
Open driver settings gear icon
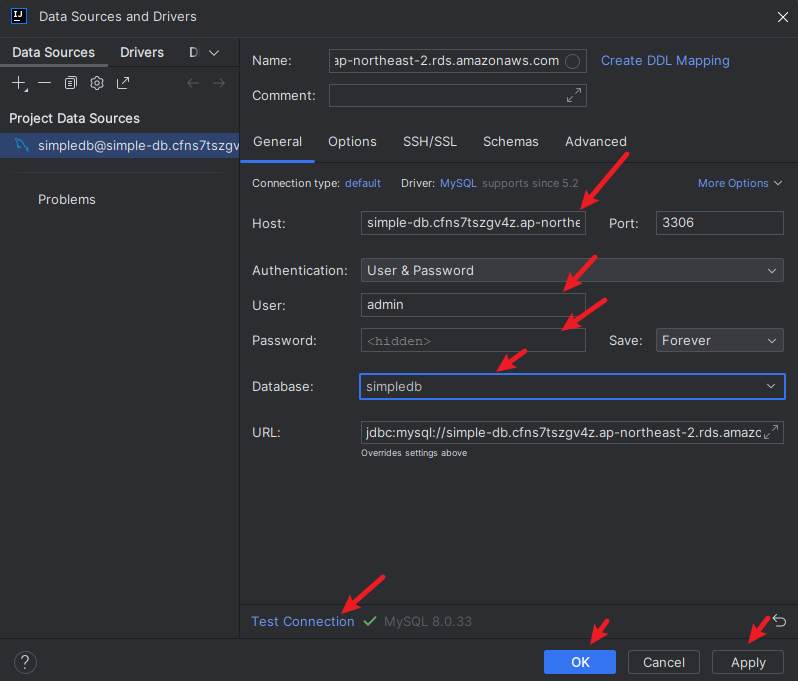click(97, 83)
